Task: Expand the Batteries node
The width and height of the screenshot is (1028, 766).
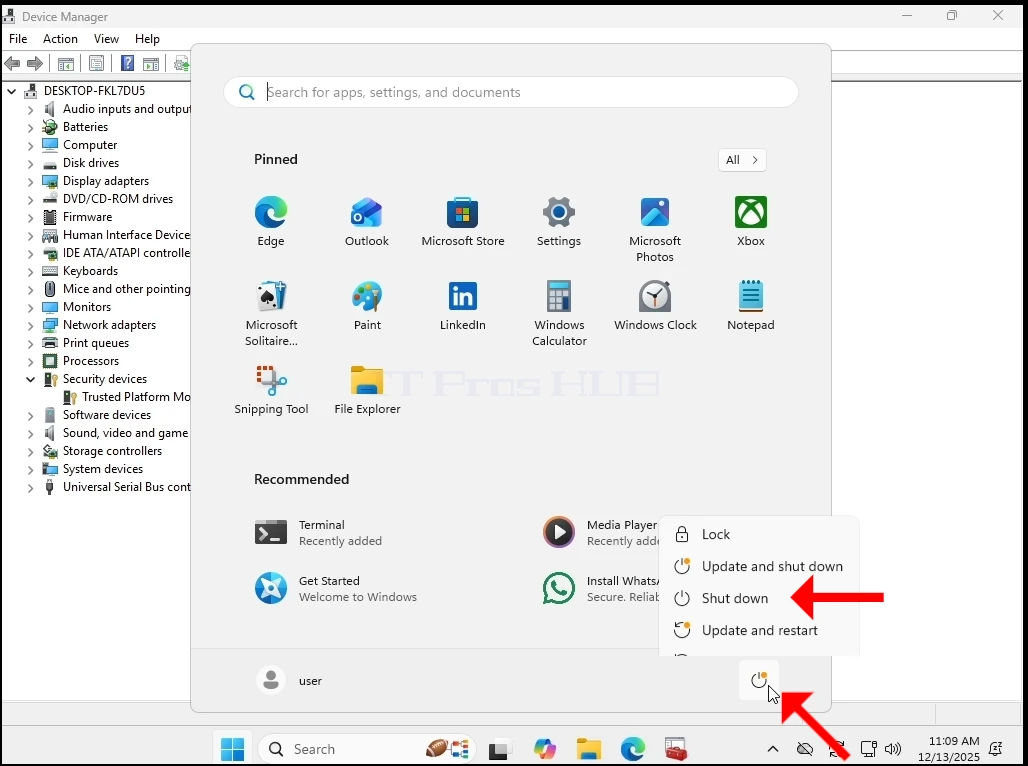Action: (30, 127)
